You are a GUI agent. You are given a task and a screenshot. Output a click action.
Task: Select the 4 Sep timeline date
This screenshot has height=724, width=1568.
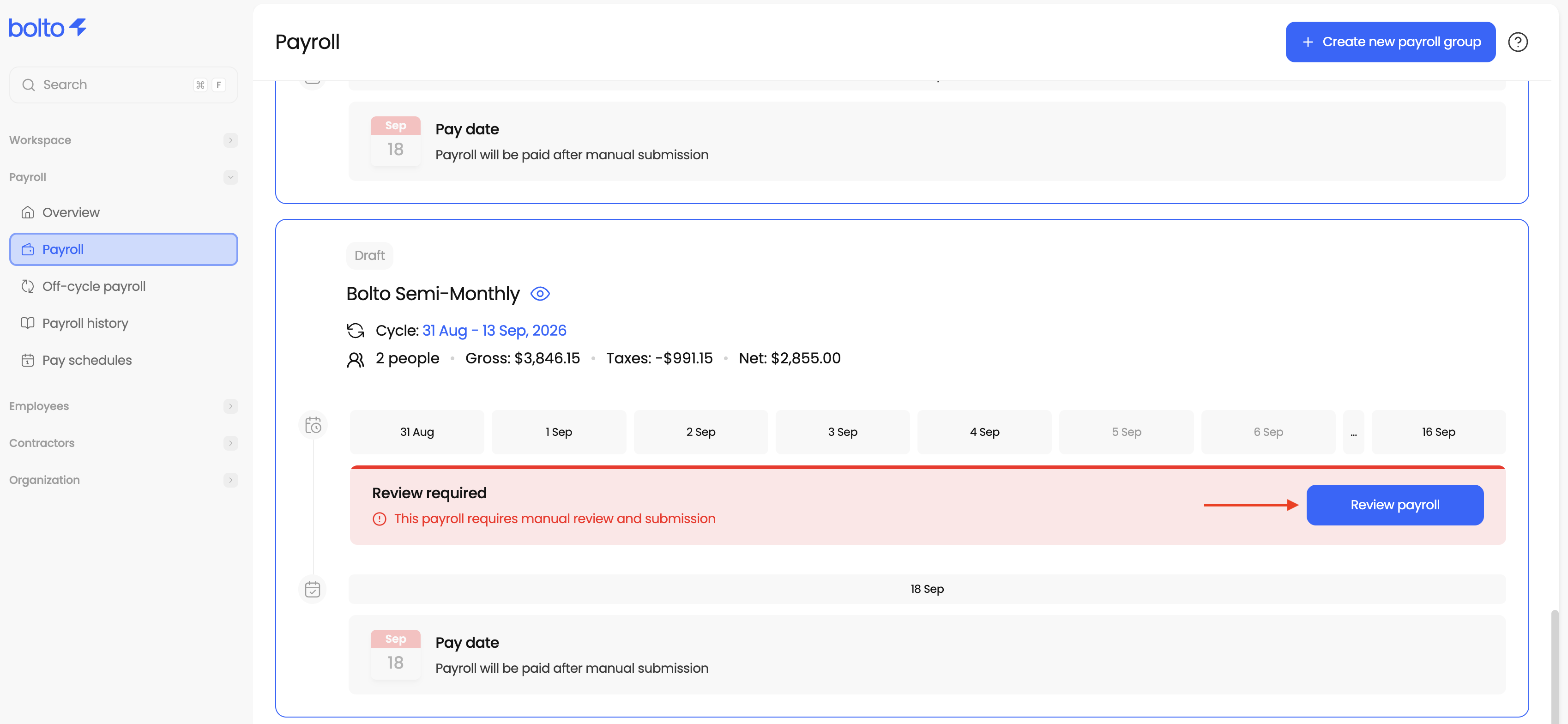(x=984, y=432)
